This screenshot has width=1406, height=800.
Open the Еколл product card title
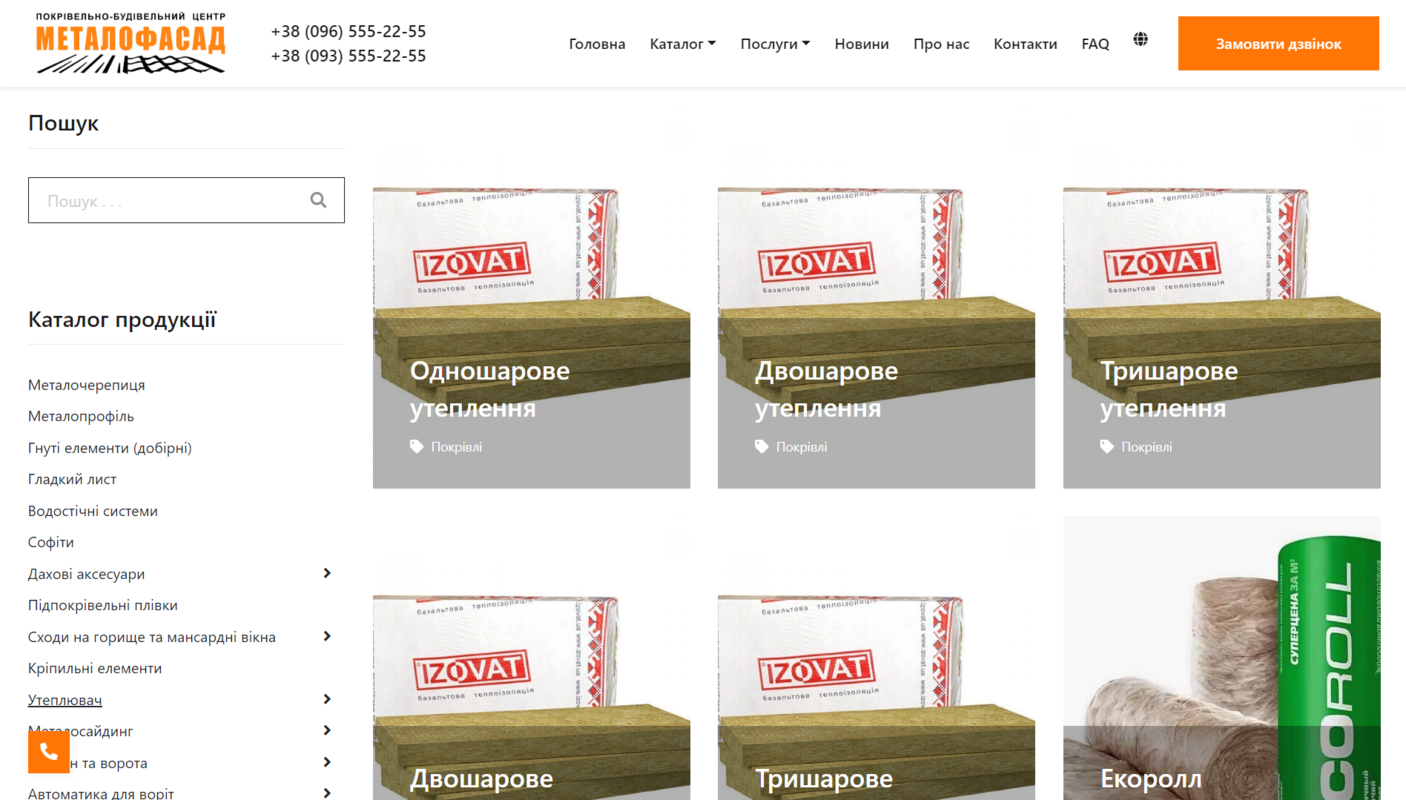click(x=1151, y=779)
